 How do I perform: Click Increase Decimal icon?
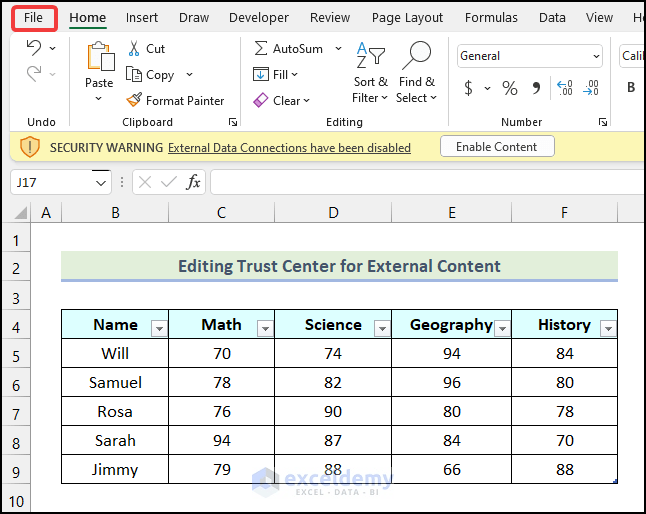[564, 88]
